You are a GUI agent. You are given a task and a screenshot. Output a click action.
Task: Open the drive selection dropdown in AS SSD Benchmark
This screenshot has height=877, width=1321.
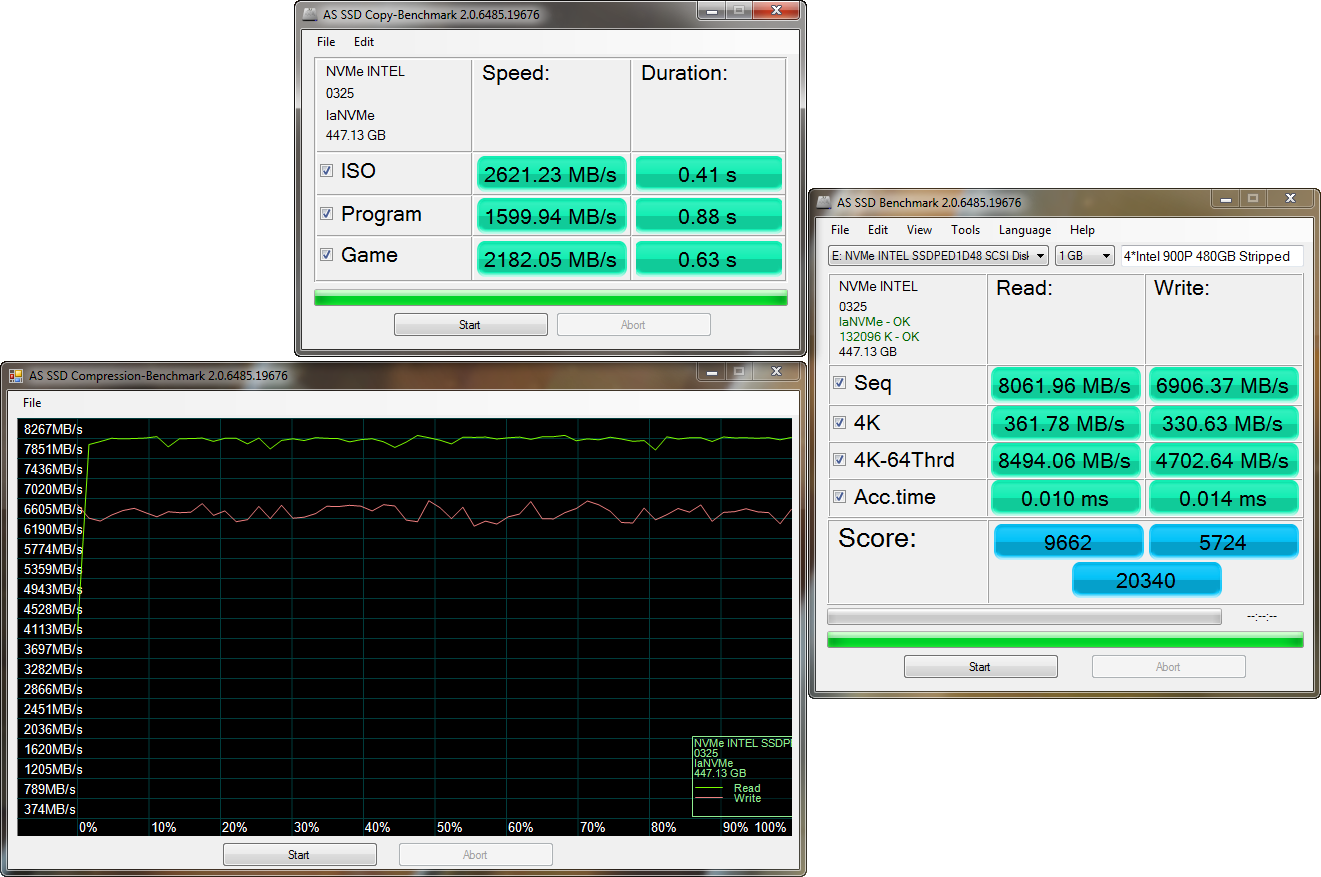(x=938, y=256)
